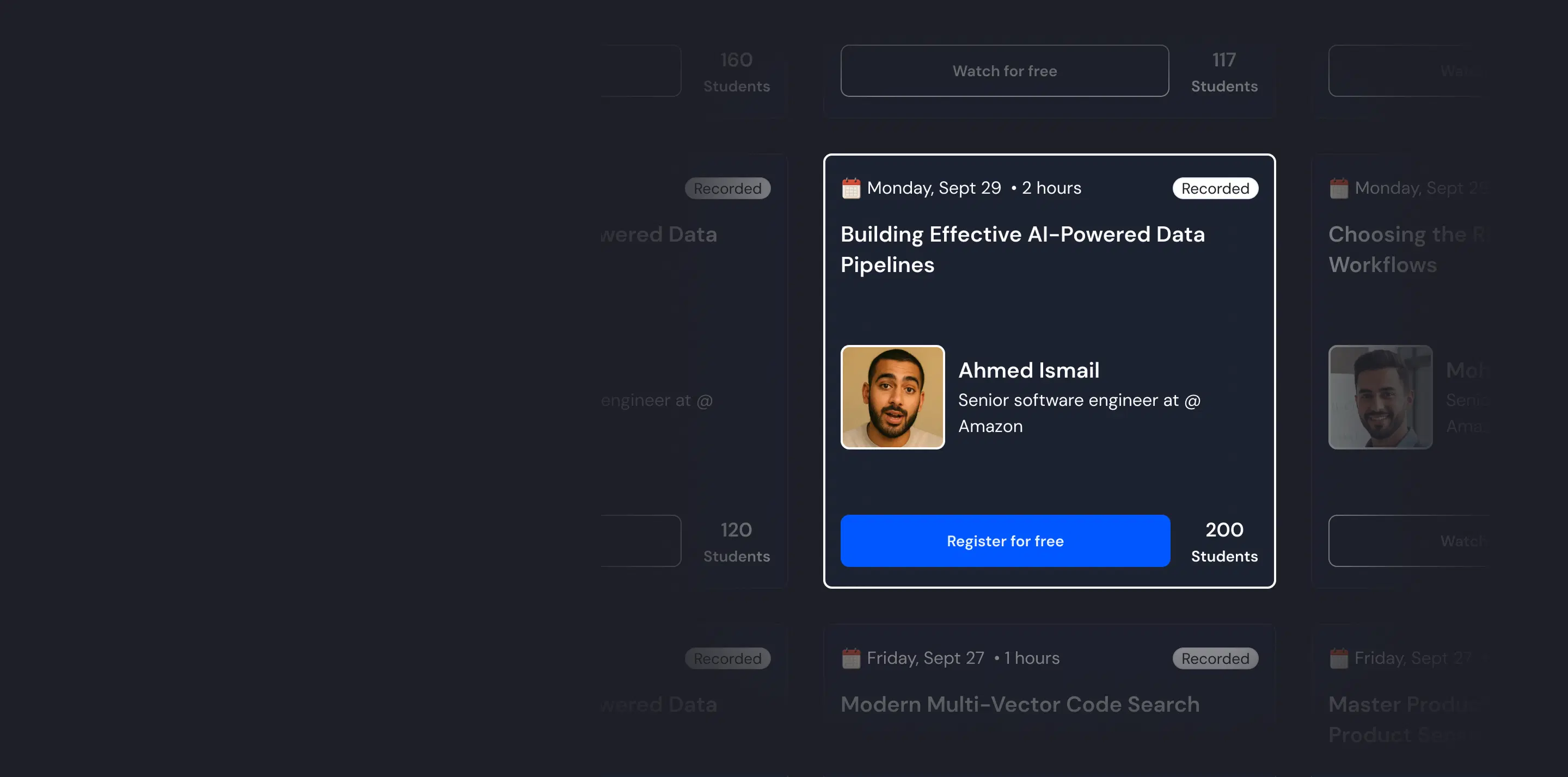
Task: Click Recorded badge on Modern Multi-Vector Code Search card
Action: pyautogui.click(x=1215, y=658)
